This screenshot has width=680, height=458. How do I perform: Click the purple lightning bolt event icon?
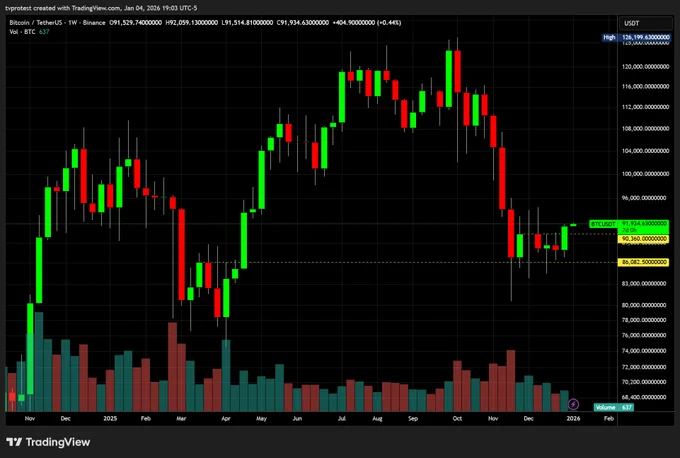(x=573, y=404)
